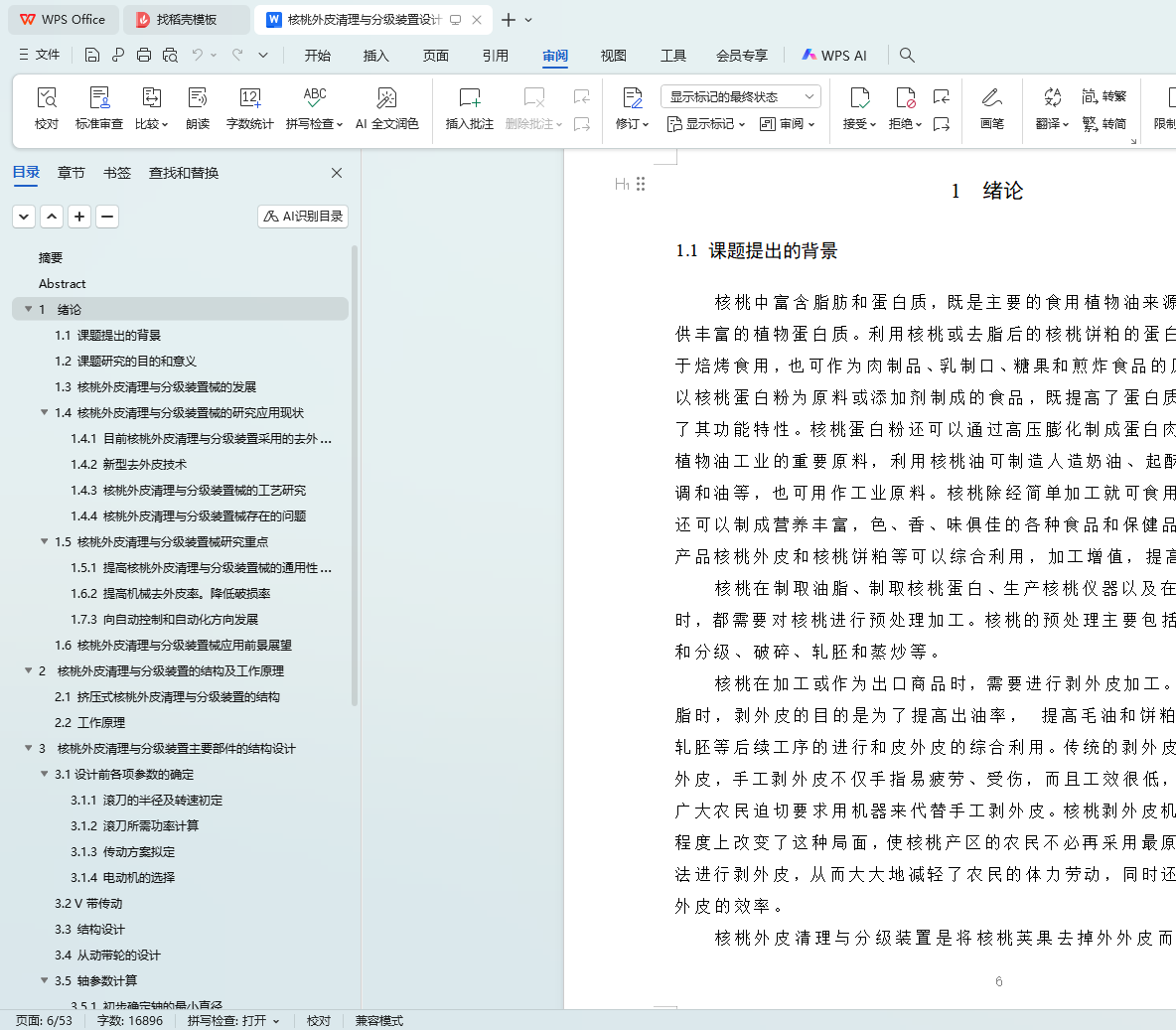This screenshot has height=1030, width=1176.
Task: Click the print preview icon
Action: (170, 55)
